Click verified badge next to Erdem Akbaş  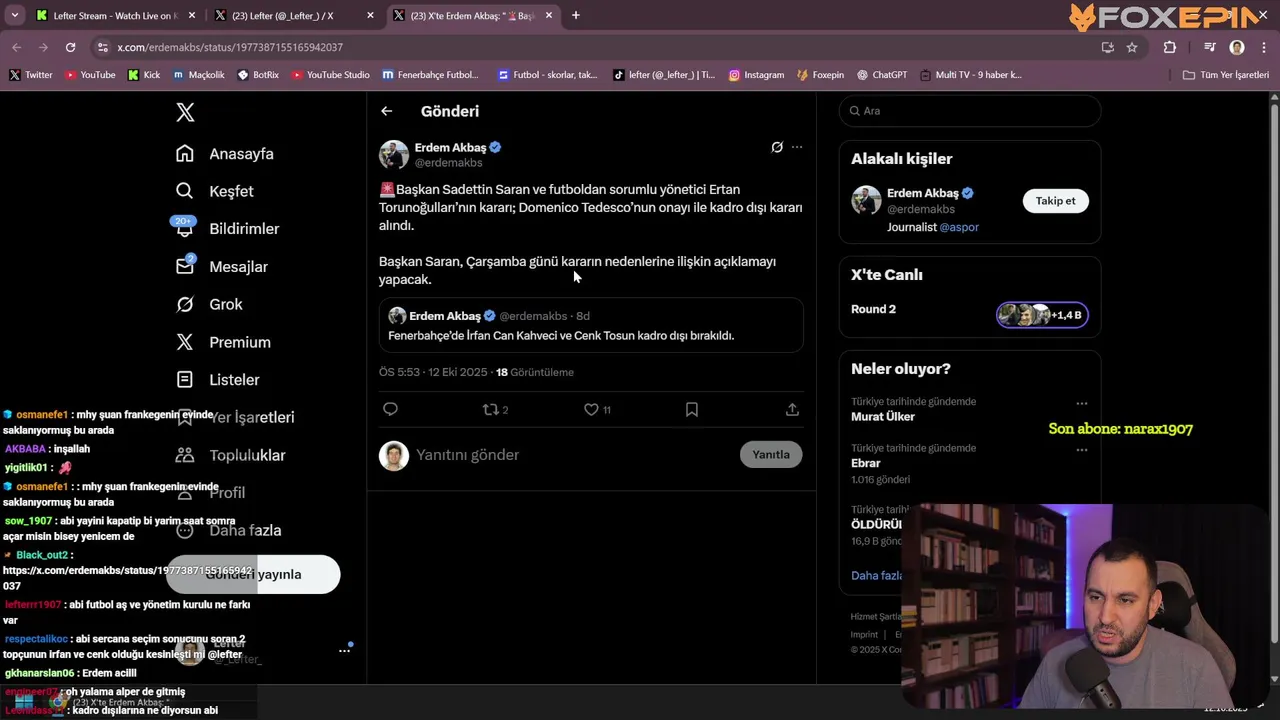tap(495, 147)
